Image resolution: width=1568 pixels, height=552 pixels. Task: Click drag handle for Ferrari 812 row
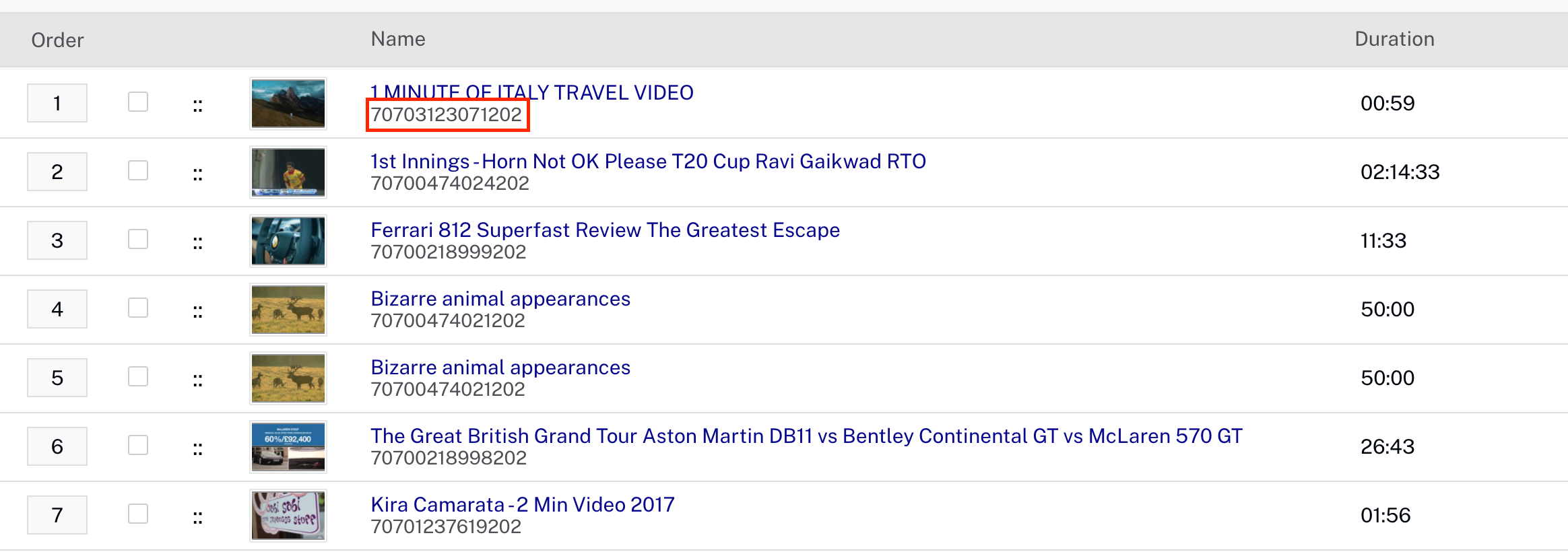click(x=197, y=243)
